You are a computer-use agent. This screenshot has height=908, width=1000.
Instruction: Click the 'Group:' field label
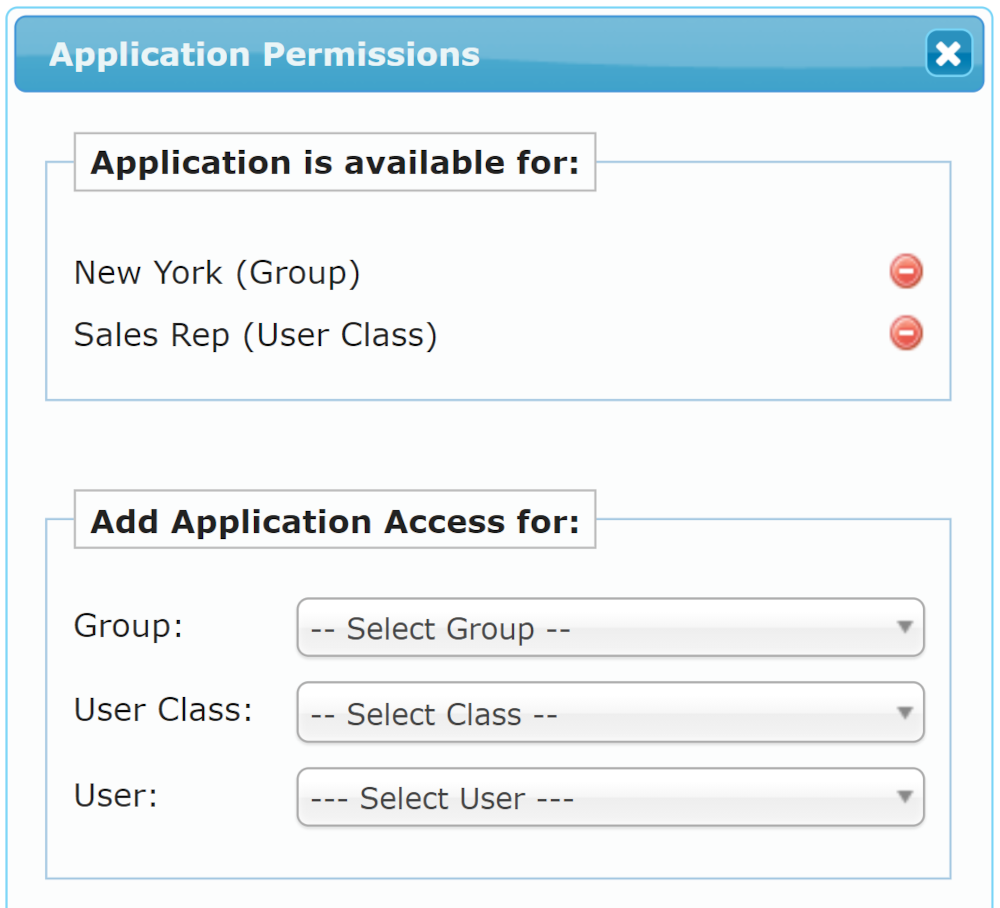tap(128, 626)
